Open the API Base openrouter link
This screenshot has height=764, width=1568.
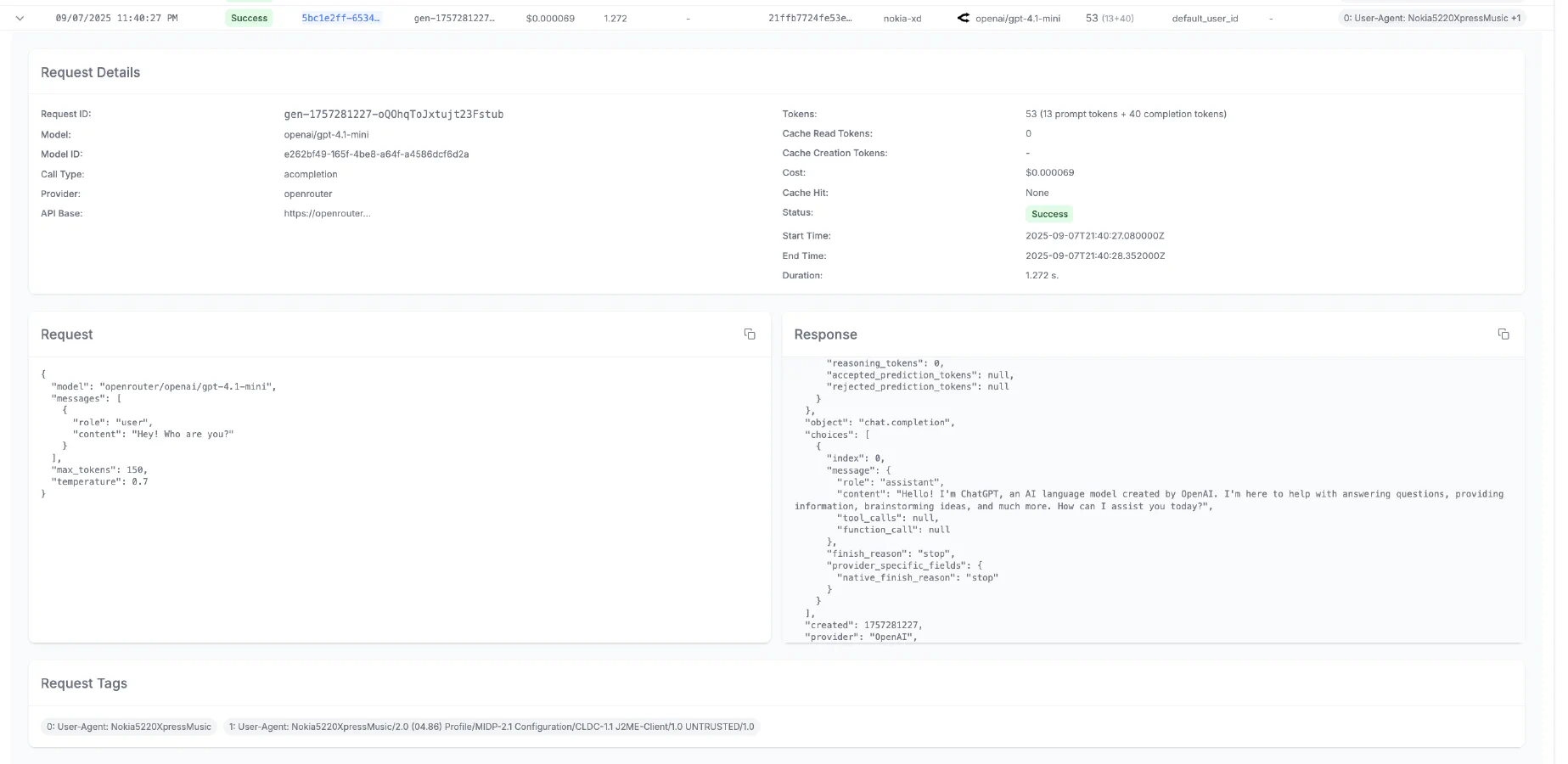click(x=326, y=213)
